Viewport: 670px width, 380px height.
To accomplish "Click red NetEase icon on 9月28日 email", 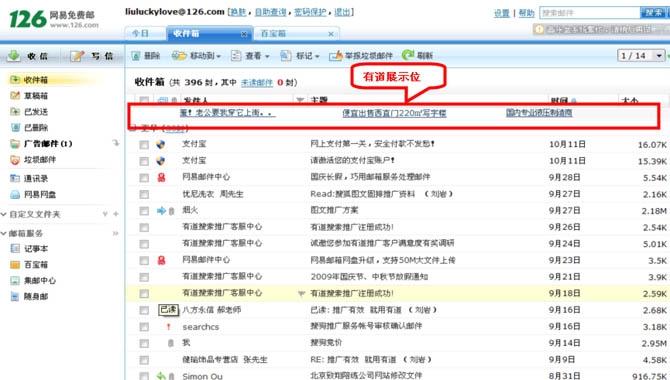I will [161, 177].
